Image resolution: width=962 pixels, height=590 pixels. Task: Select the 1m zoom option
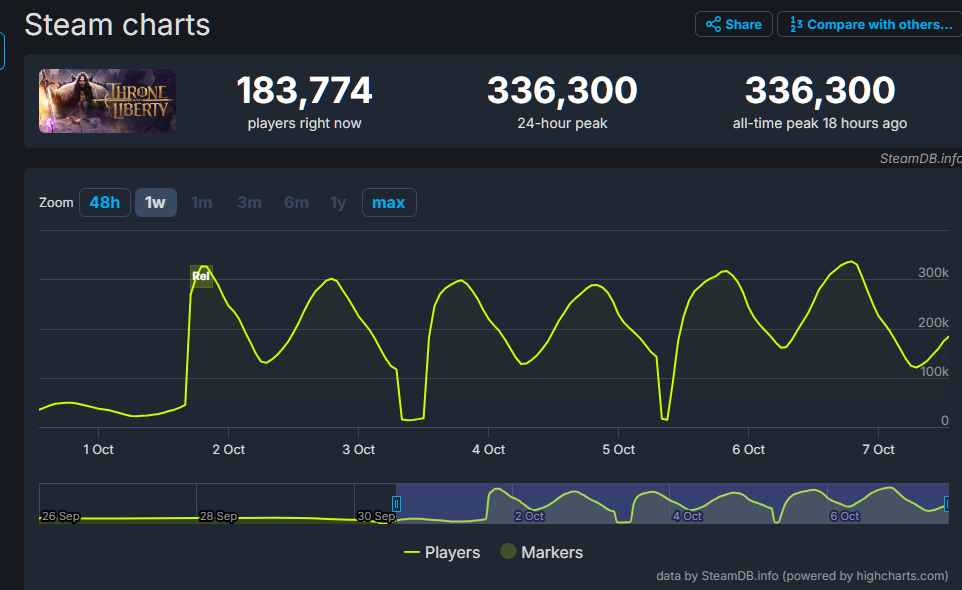click(201, 202)
